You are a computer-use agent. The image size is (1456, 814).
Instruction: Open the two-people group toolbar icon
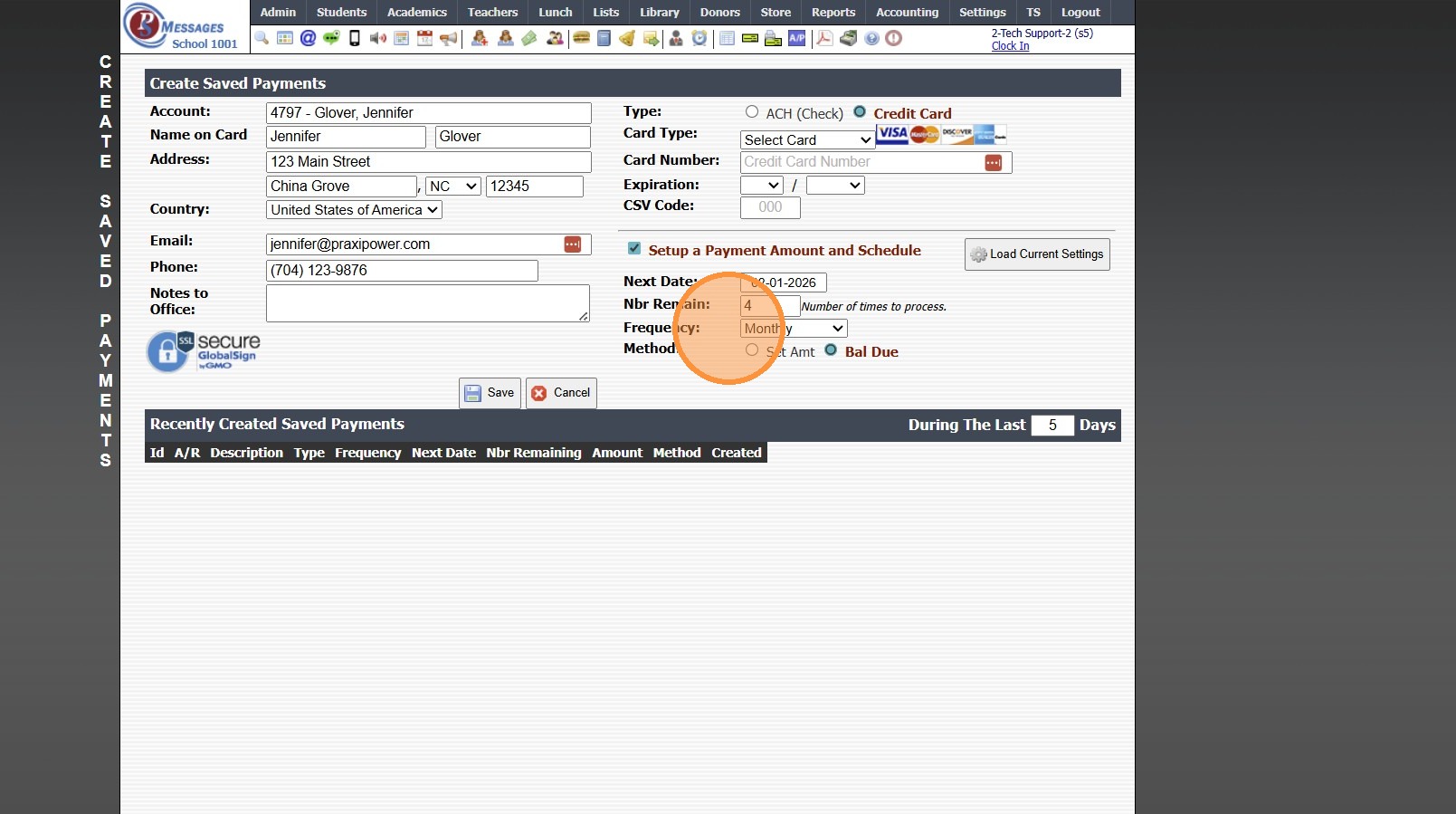pyautogui.click(x=555, y=38)
